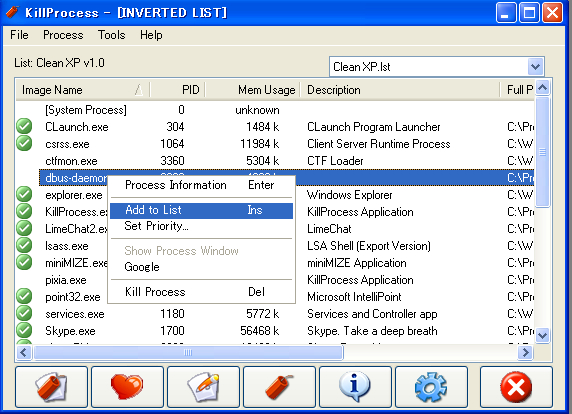Click PID value '3360'

click(x=172, y=161)
